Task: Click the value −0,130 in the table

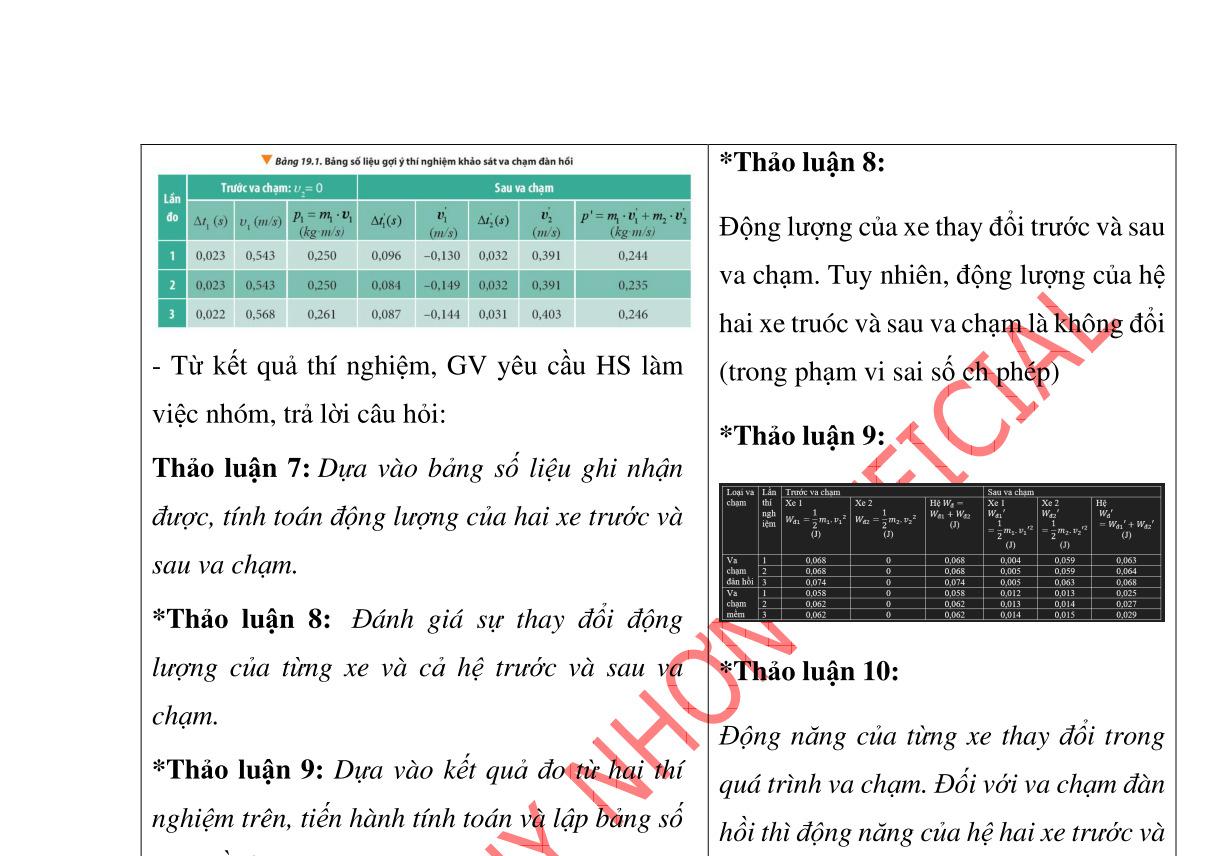Action: coord(441,256)
